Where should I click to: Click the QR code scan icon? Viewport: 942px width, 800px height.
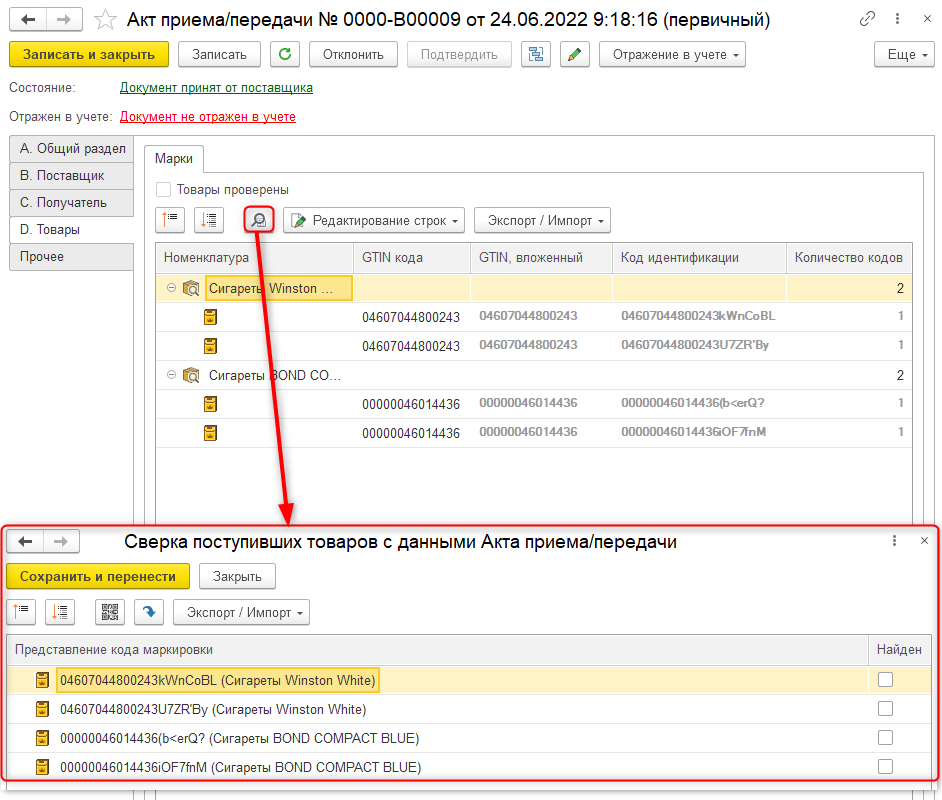[110, 612]
